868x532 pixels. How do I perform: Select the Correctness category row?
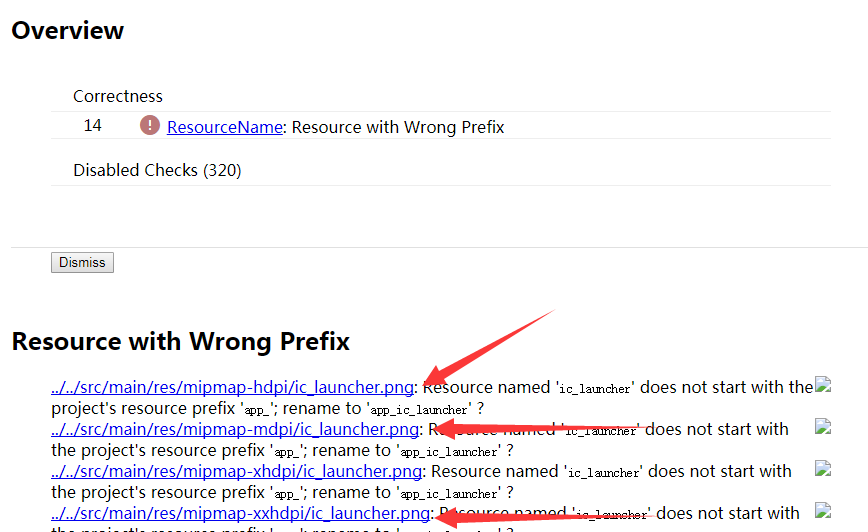441,96
